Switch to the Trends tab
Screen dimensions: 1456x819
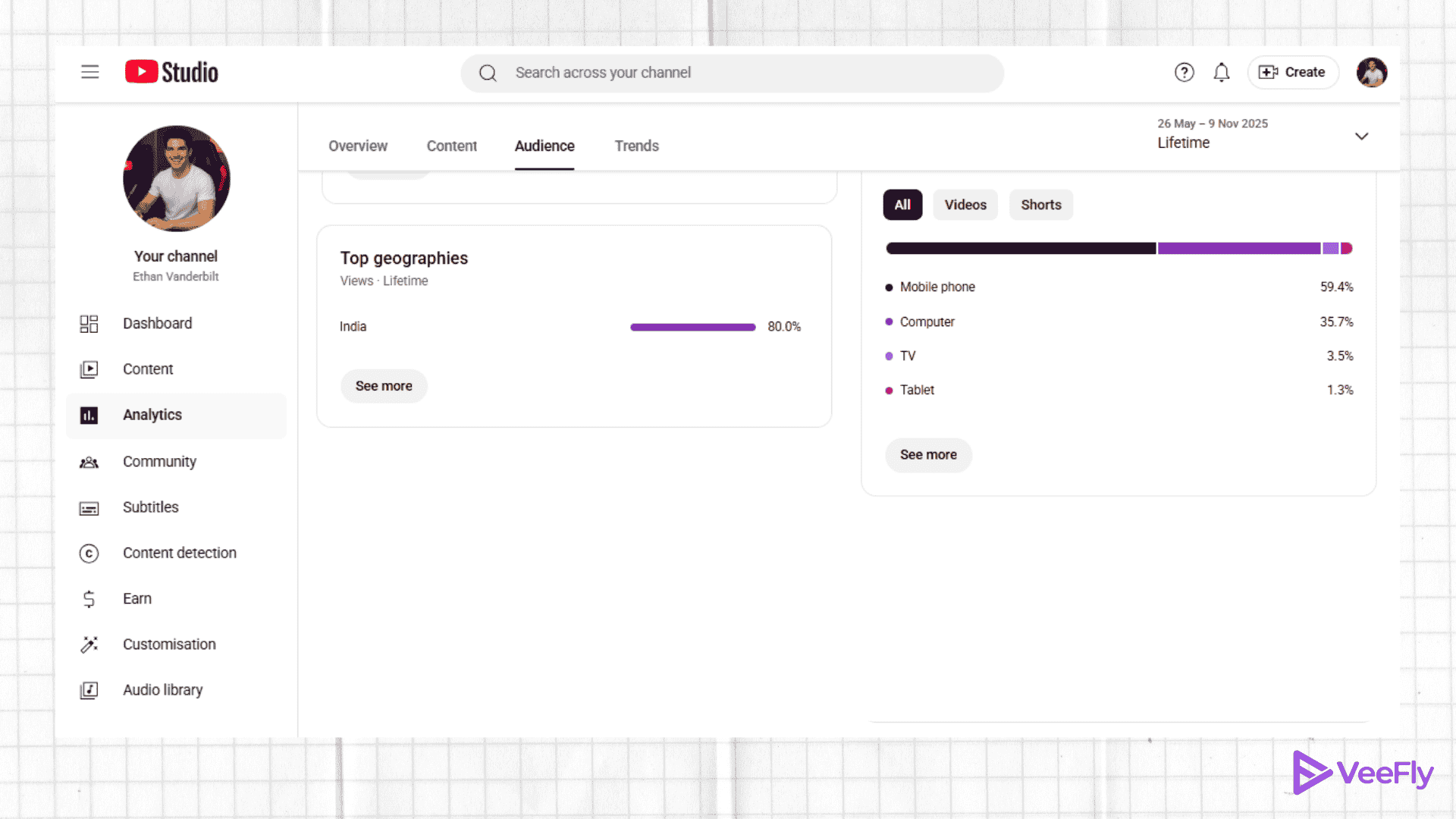click(x=636, y=146)
